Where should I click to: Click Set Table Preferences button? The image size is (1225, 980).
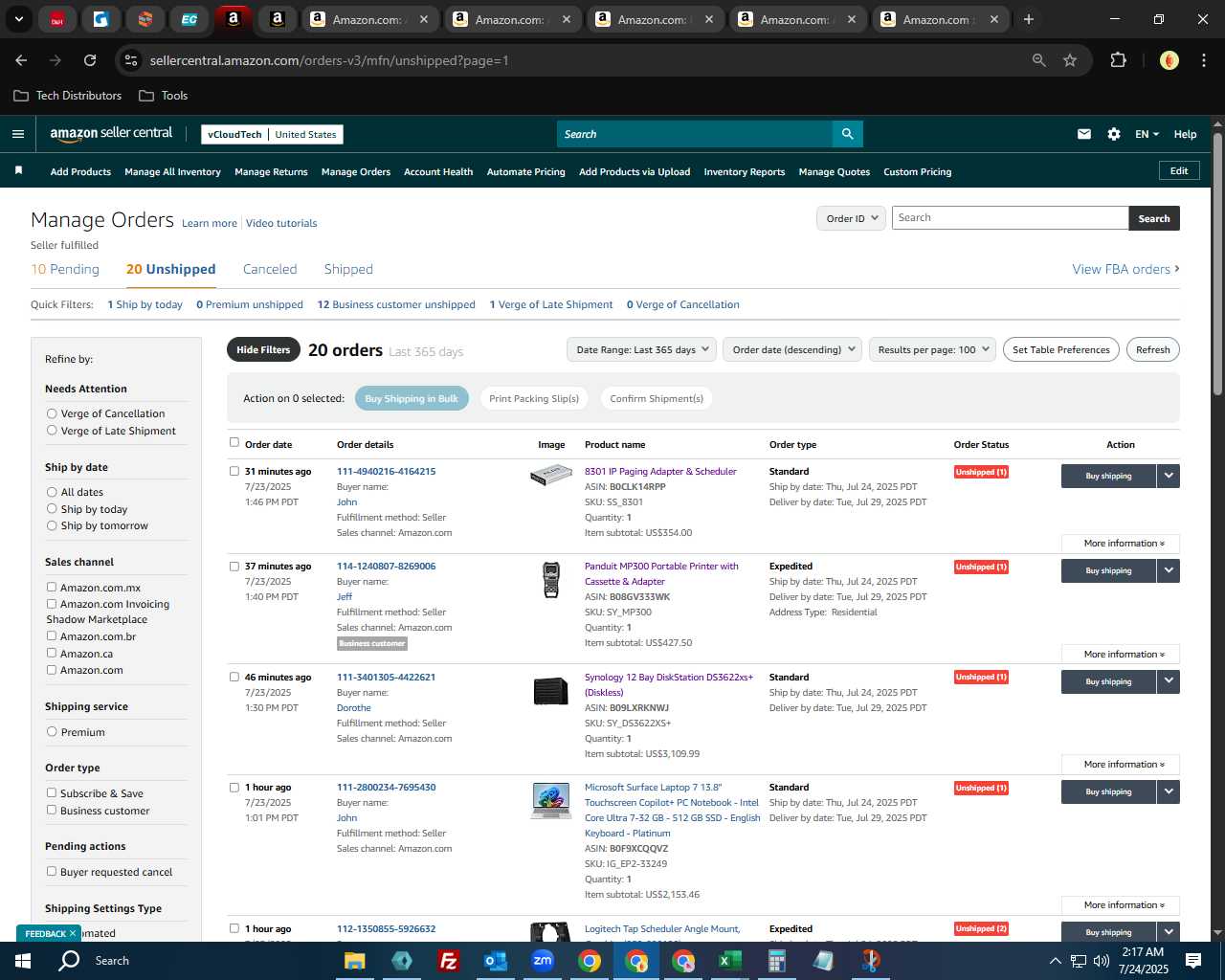tap(1061, 349)
